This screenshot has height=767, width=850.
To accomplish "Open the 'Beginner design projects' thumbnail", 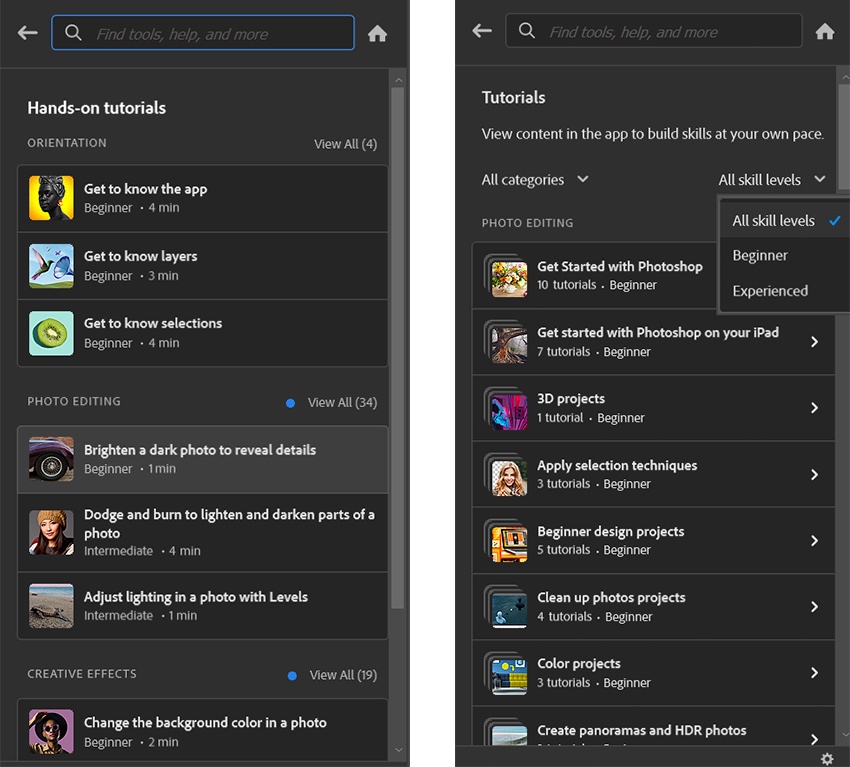I will pyautogui.click(x=506, y=541).
